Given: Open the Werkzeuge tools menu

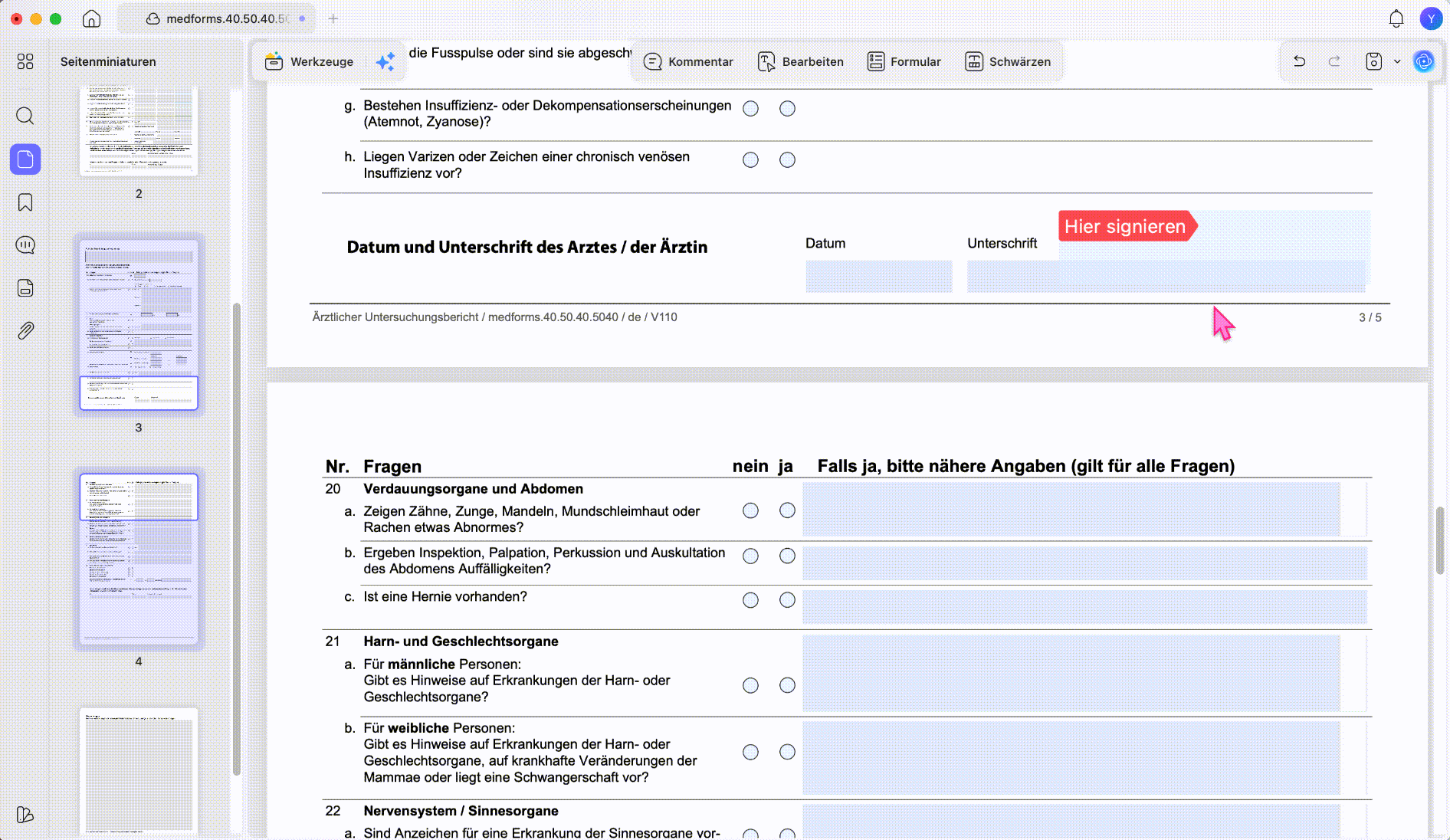Looking at the screenshot, I should point(309,61).
